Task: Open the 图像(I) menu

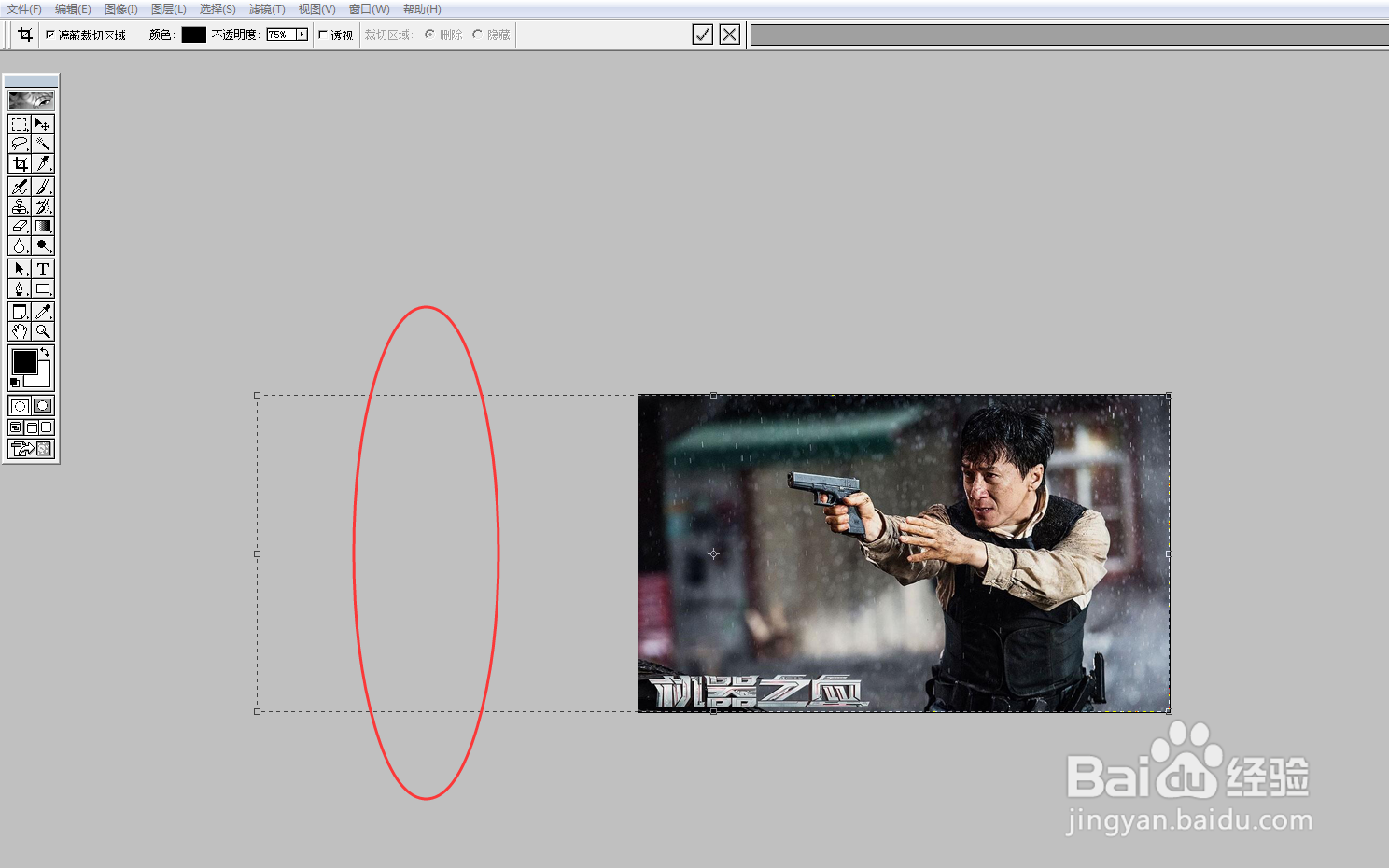Action: 121,9
